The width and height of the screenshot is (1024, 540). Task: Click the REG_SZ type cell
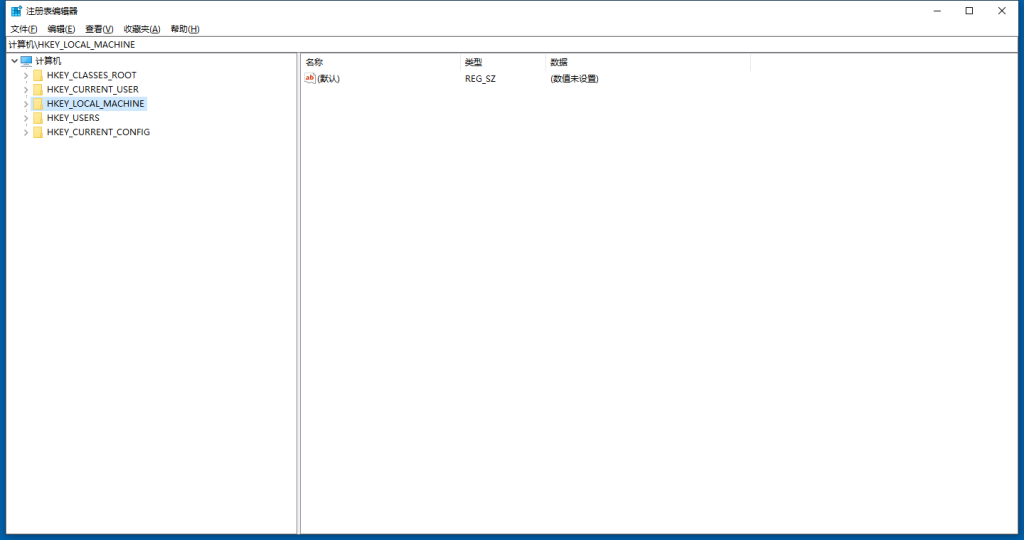[480, 79]
